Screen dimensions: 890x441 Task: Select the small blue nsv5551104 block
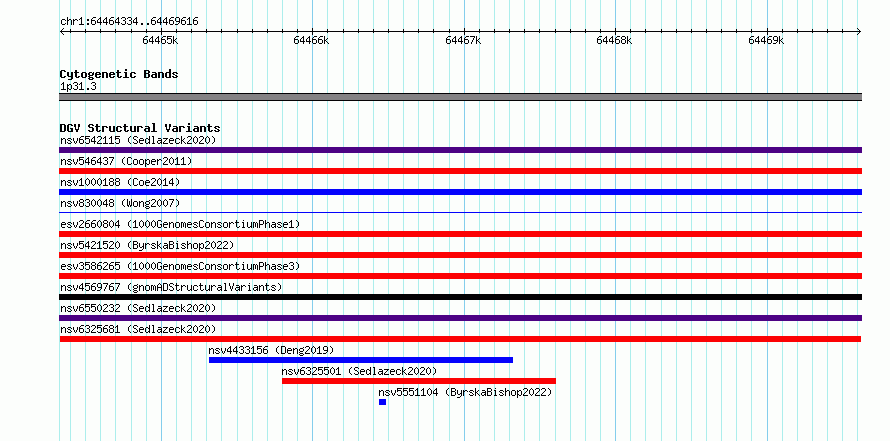pos(383,402)
